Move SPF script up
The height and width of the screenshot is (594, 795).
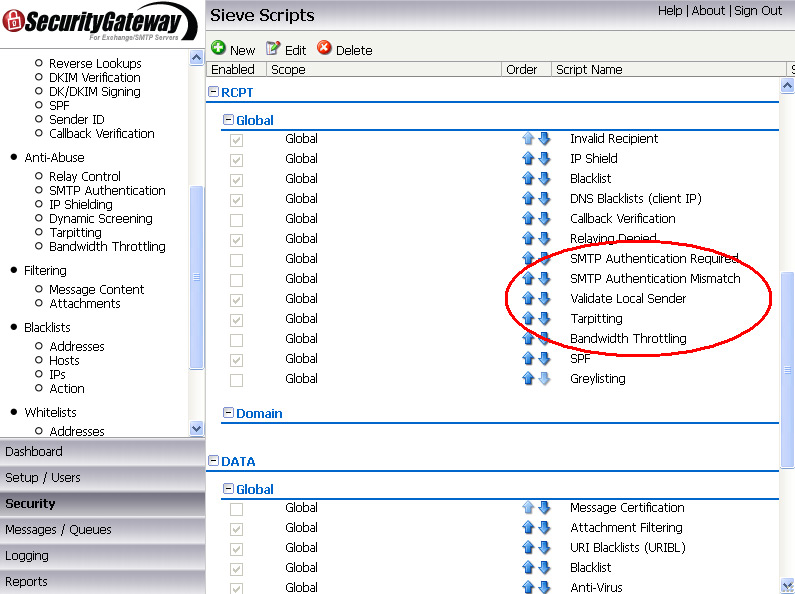528,358
